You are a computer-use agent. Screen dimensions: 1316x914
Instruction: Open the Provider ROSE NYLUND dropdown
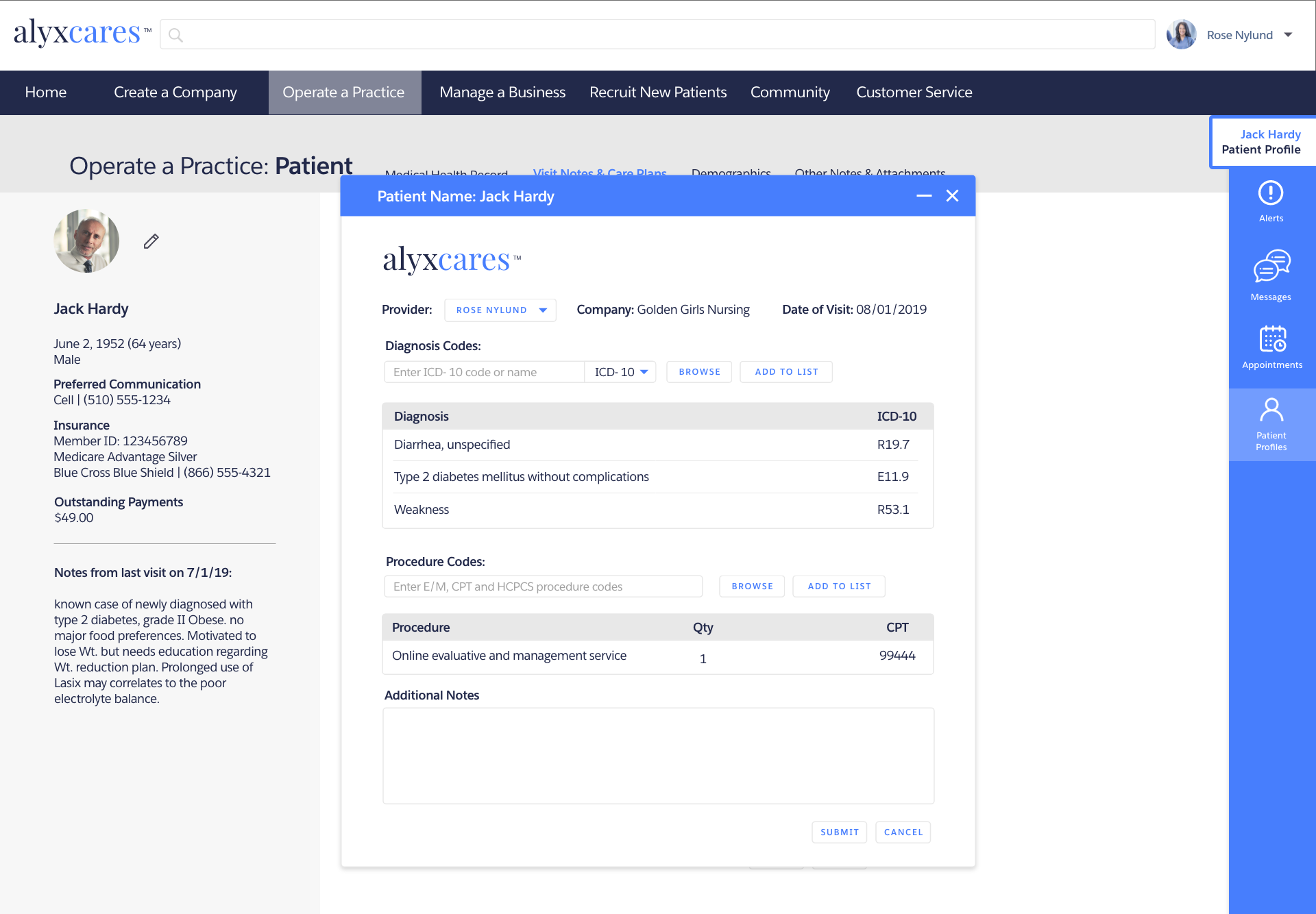point(500,310)
